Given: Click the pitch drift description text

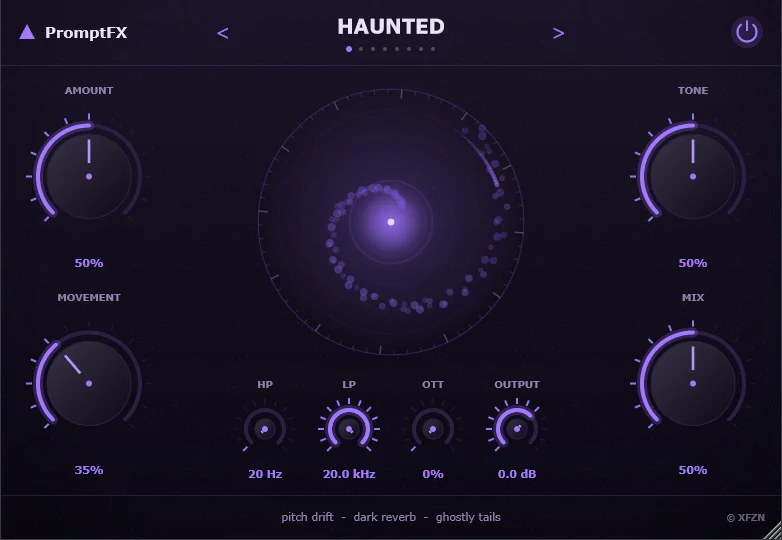Looking at the screenshot, I should [307, 517].
